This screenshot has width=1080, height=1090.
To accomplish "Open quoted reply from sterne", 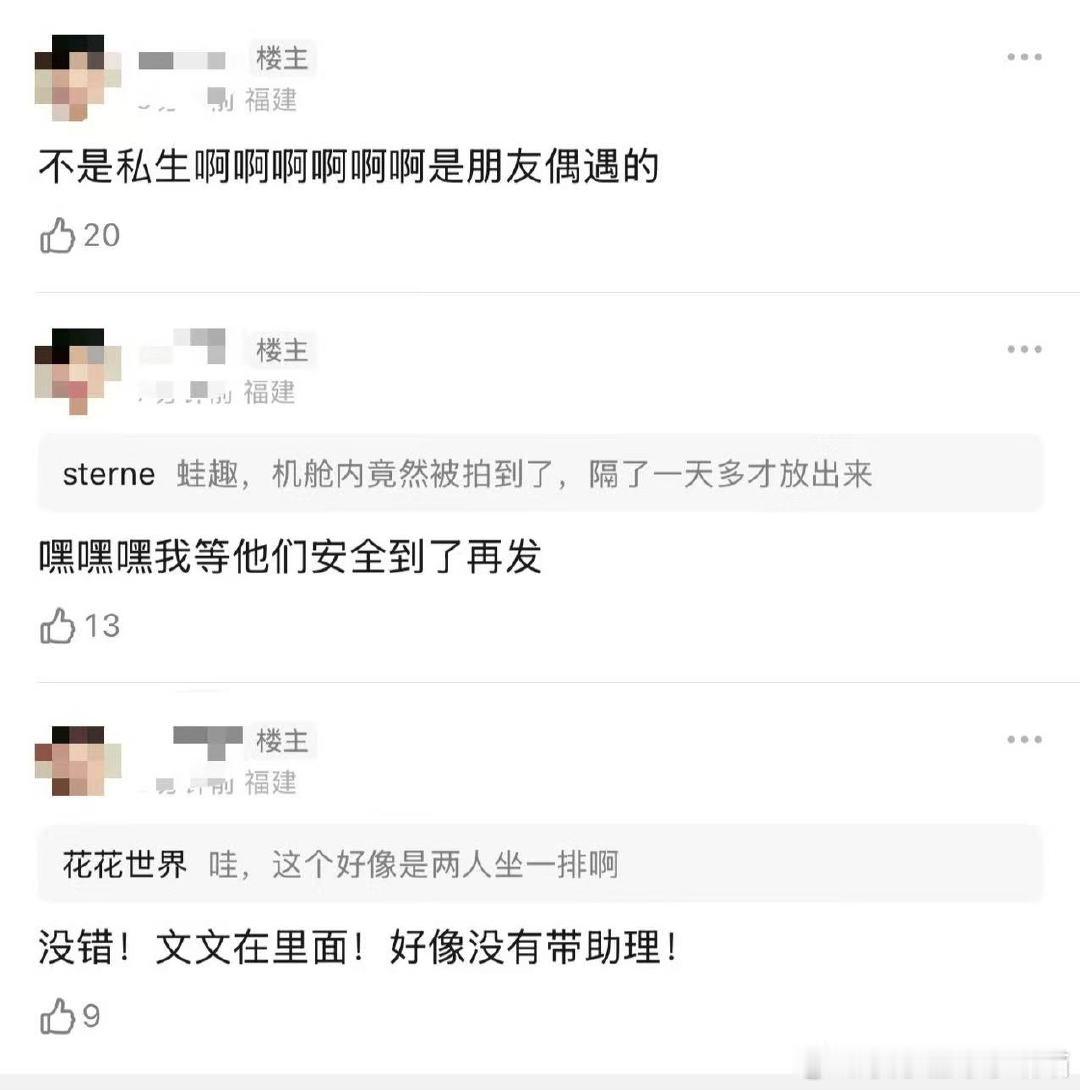I will 540,473.
